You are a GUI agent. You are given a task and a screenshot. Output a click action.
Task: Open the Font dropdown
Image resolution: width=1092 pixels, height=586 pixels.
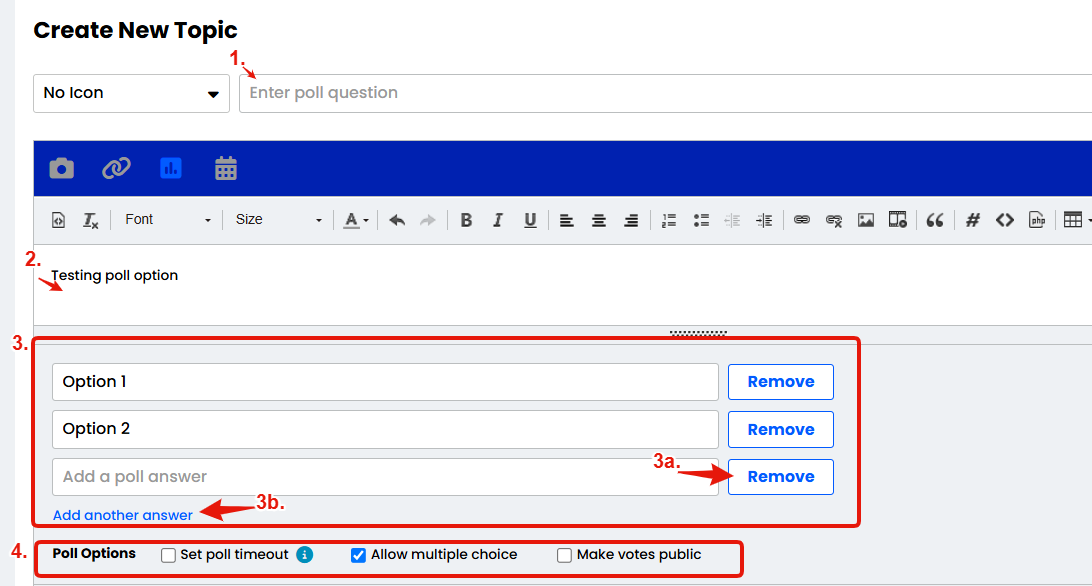(x=168, y=220)
